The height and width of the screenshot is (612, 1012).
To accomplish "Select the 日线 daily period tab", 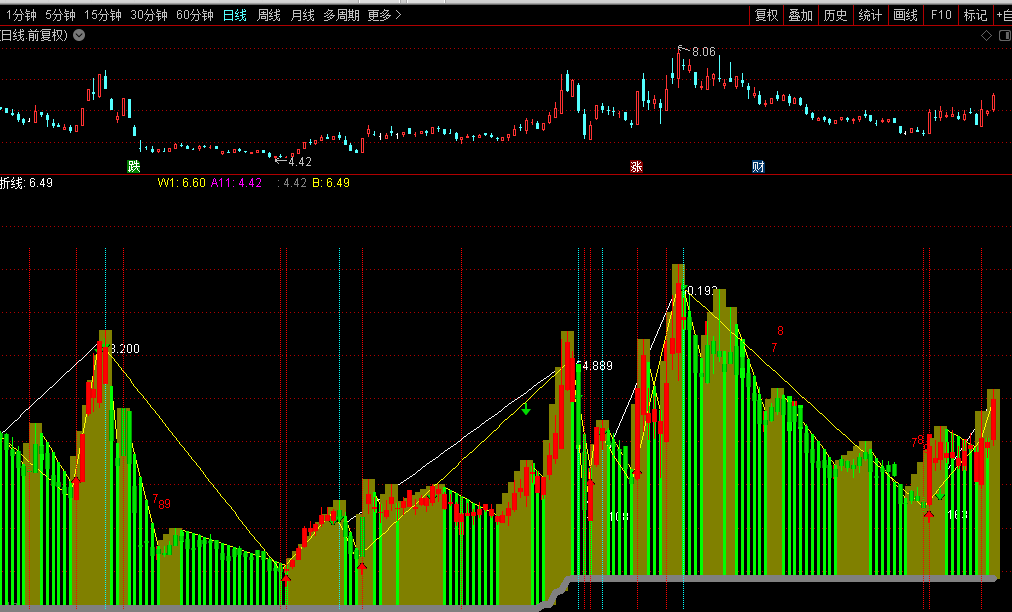I will [234, 15].
